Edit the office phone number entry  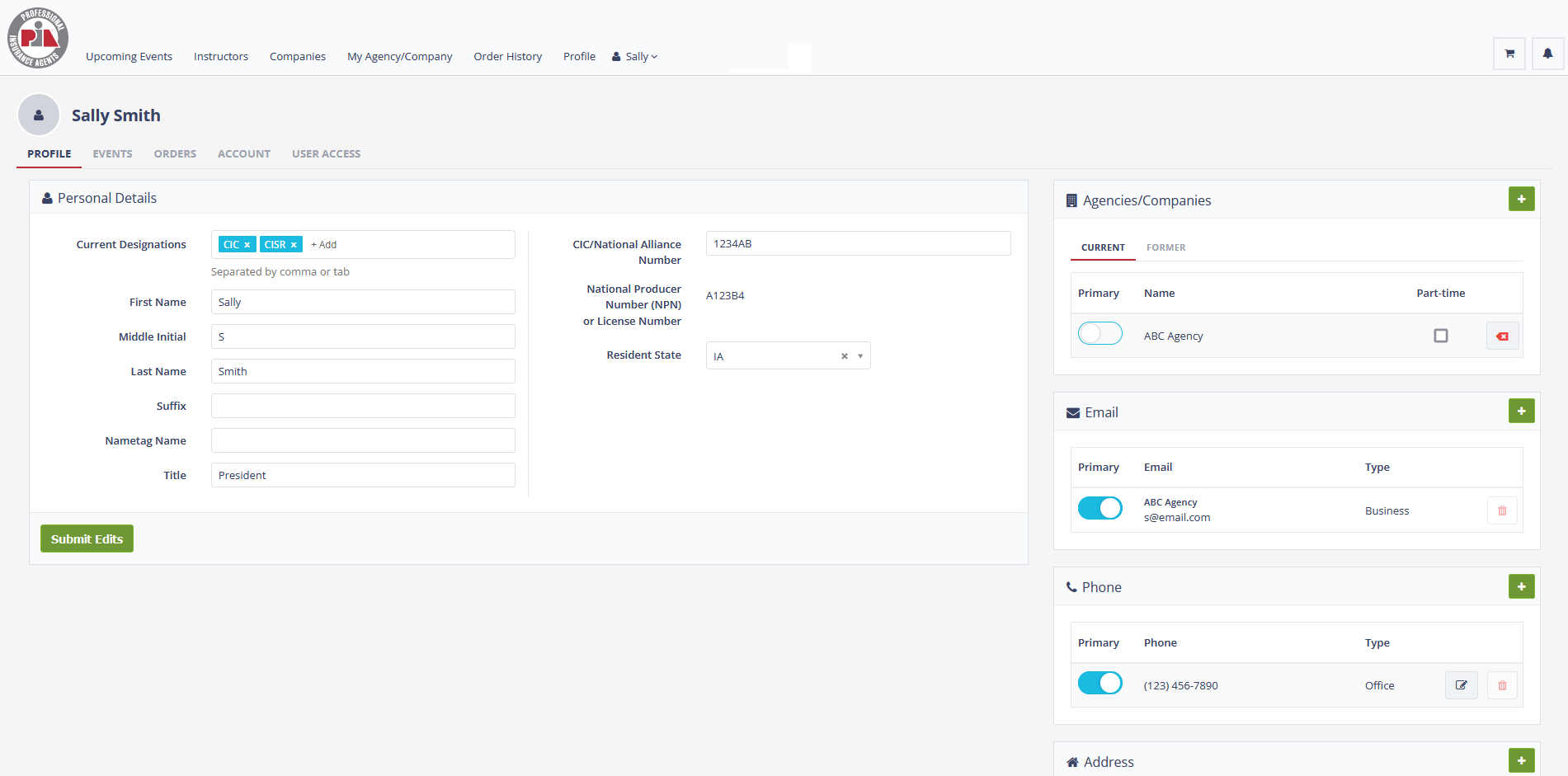coord(1461,685)
